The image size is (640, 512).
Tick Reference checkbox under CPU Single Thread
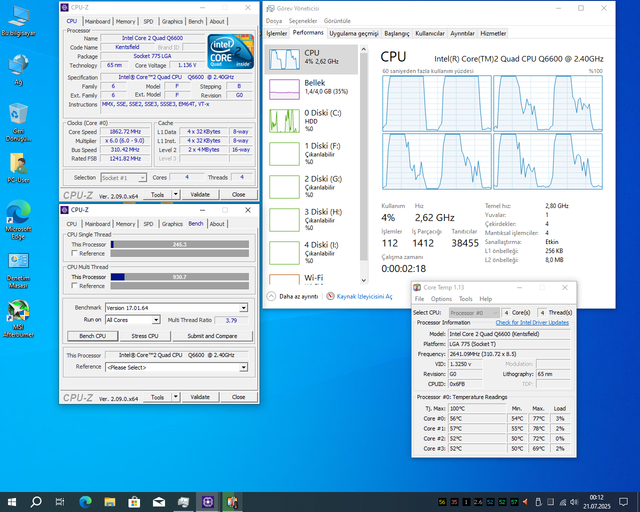click(x=74, y=253)
